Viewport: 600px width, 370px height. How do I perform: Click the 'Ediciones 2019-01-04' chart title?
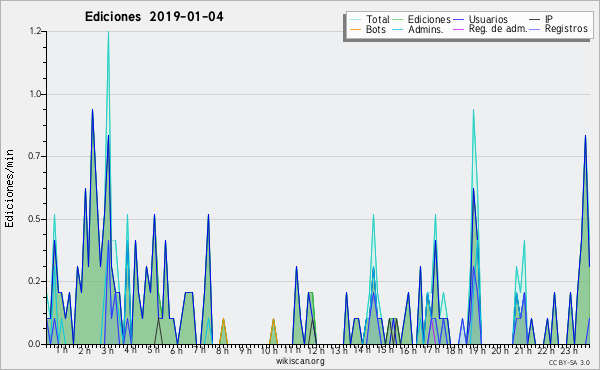(x=154, y=17)
